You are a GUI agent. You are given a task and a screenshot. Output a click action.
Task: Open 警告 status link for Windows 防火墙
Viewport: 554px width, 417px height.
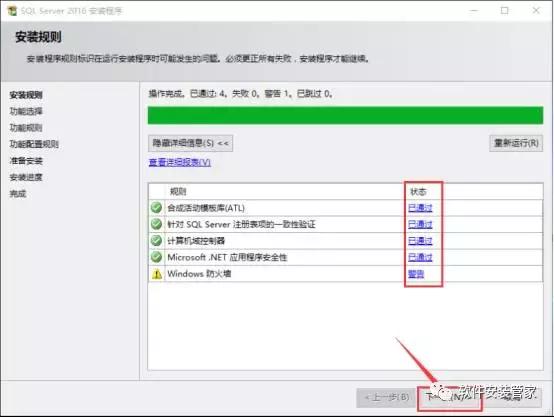(x=416, y=274)
